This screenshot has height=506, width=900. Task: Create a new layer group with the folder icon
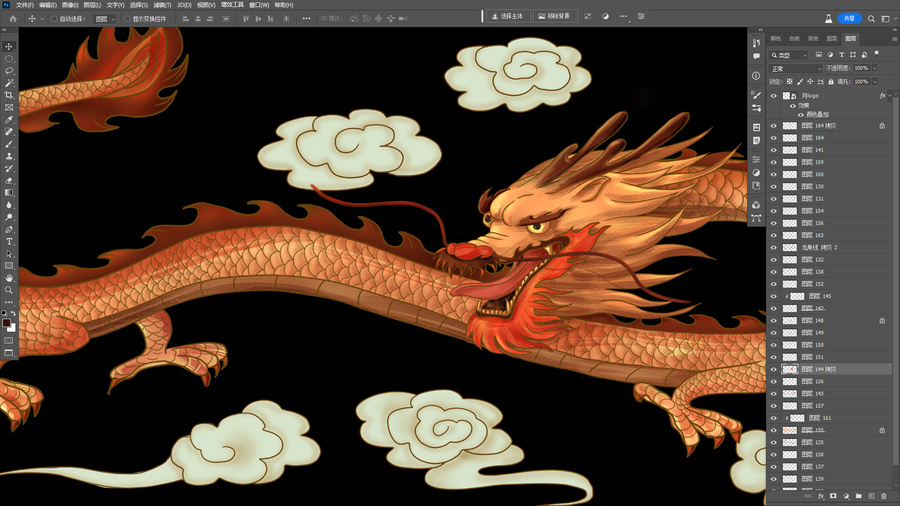[x=859, y=496]
